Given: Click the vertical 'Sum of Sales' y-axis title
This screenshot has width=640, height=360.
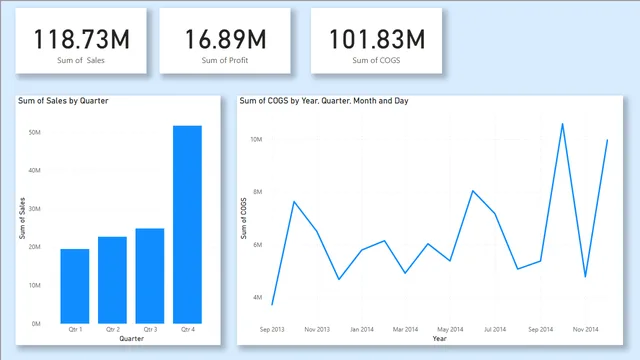Looking at the screenshot, I should click(22, 218).
